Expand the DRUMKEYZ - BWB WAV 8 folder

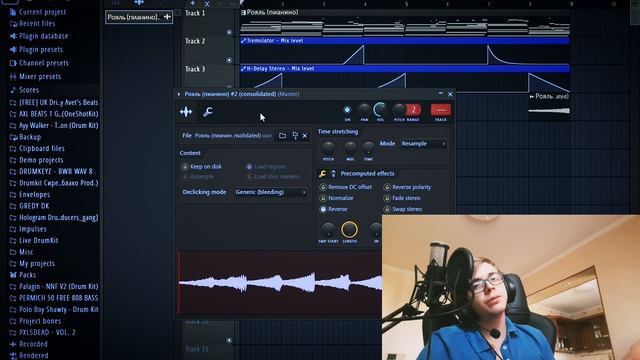51,171
